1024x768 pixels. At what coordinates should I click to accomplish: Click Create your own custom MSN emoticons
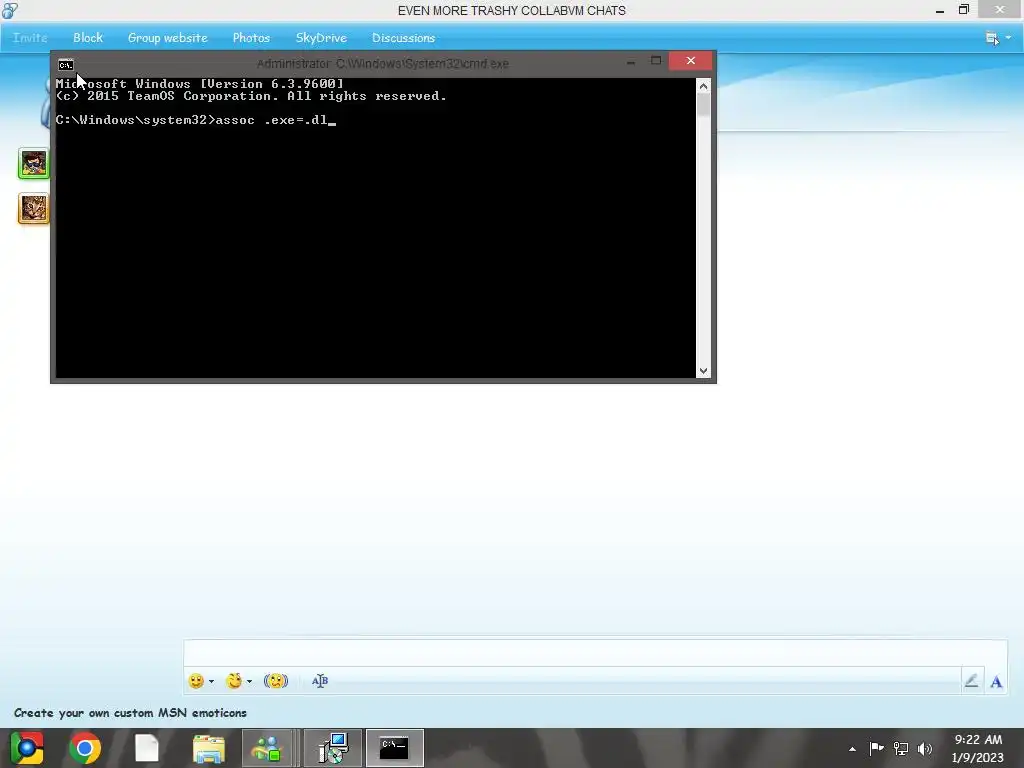click(131, 712)
